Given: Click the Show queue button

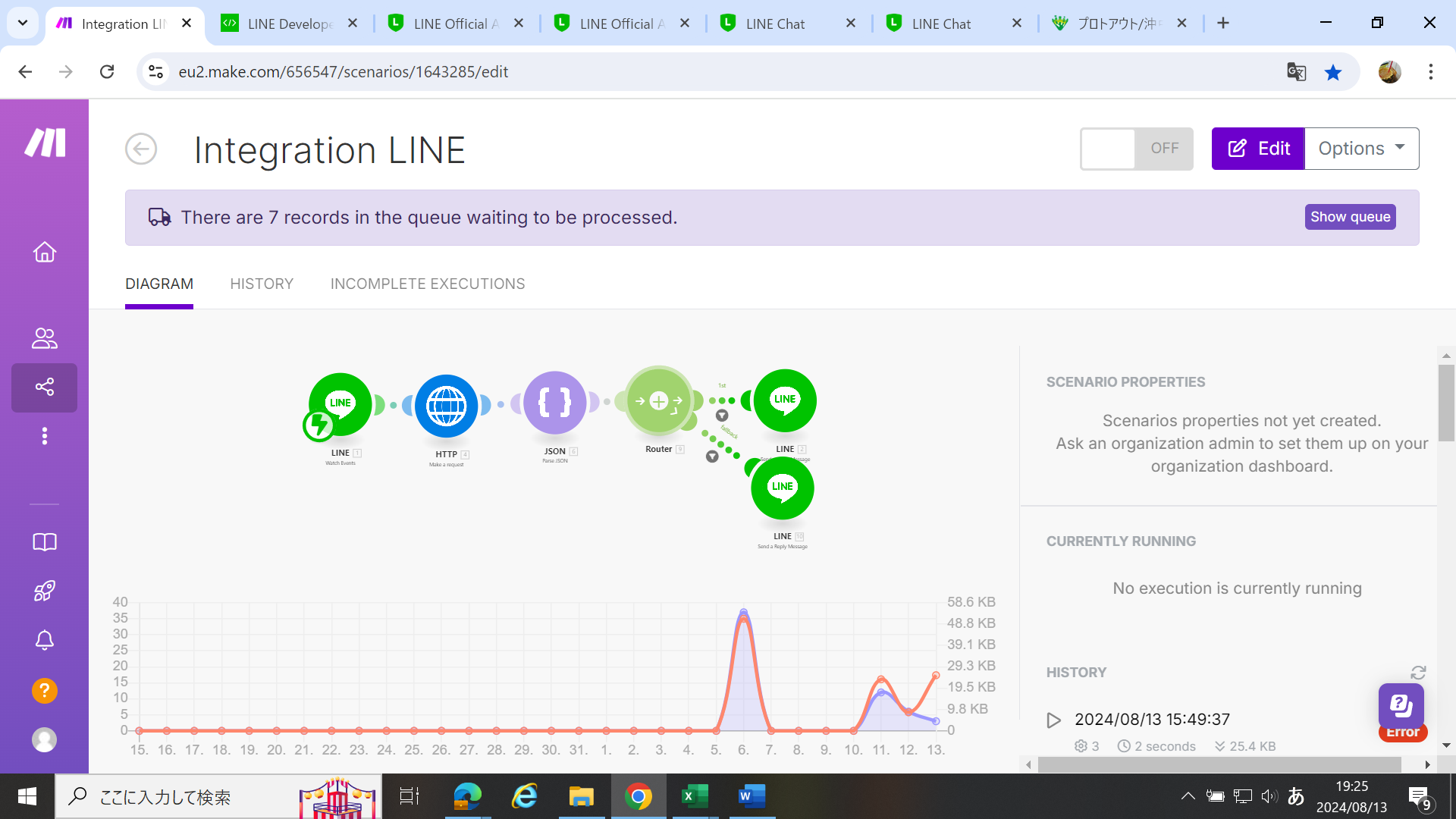Looking at the screenshot, I should coord(1350,217).
